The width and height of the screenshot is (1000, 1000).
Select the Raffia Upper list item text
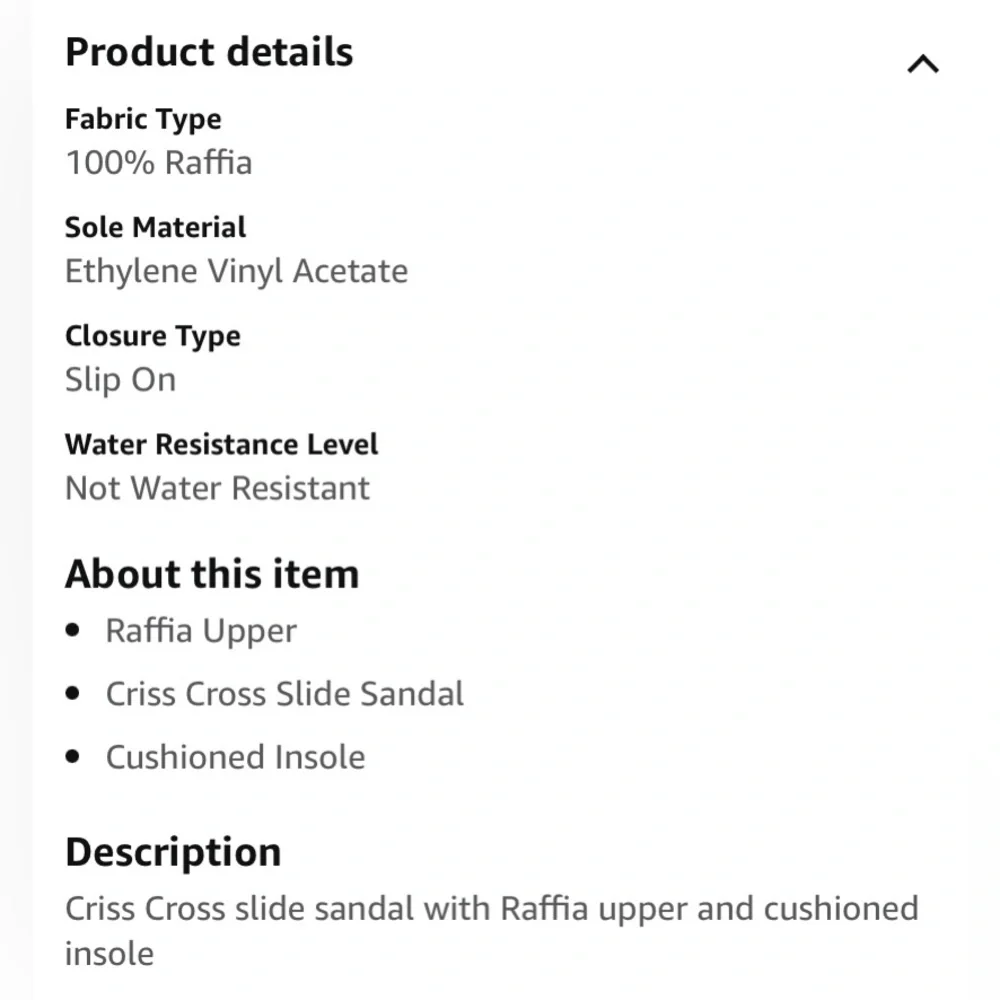coord(201,631)
